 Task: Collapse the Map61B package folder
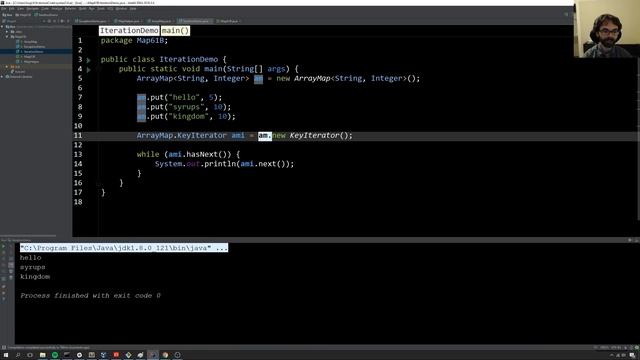click(x=7, y=36)
